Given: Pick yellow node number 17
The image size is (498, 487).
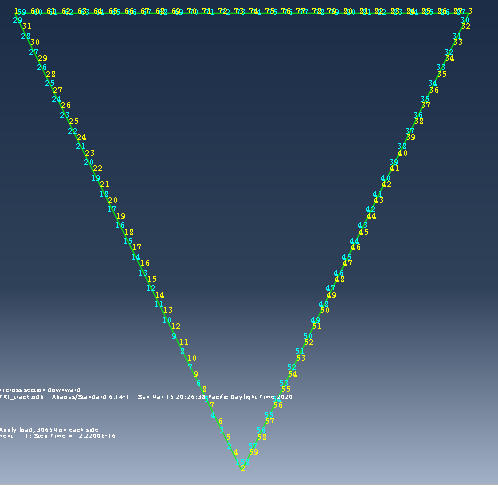Looking at the screenshot, I should pos(137,247).
